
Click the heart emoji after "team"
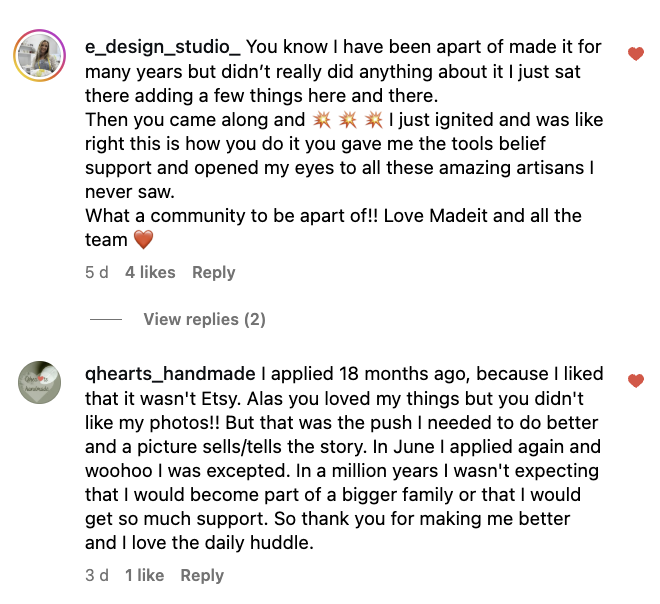click(145, 240)
